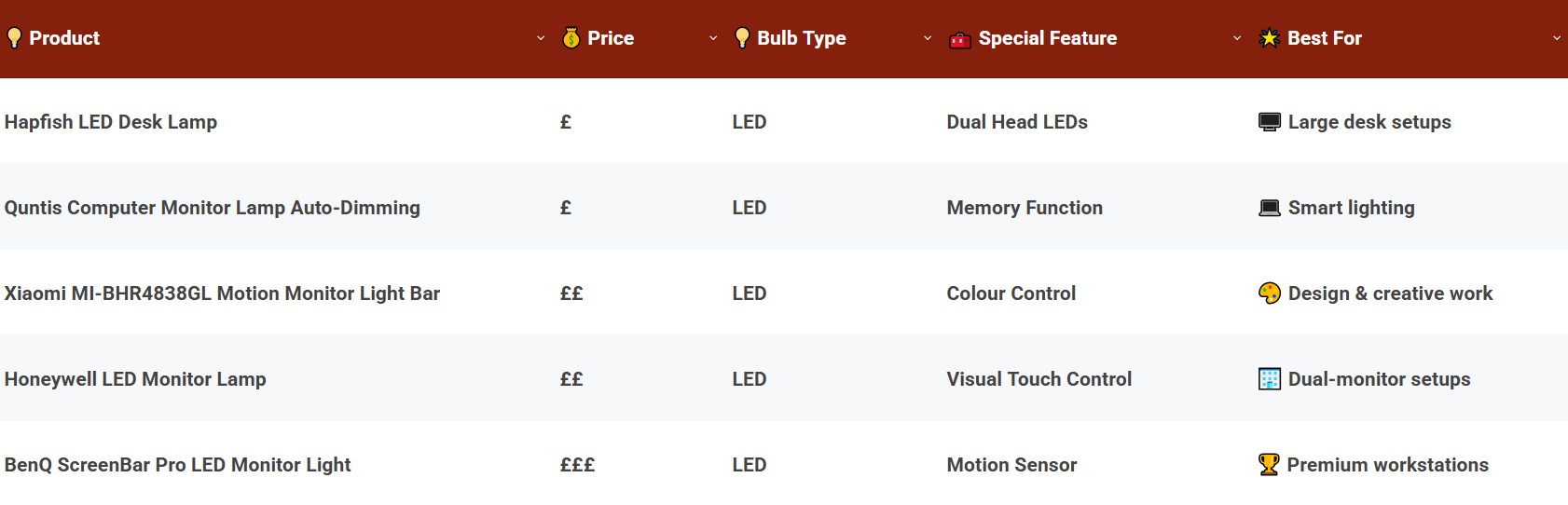The height and width of the screenshot is (505, 1568).
Task: Expand the Special Feature column dropdown
Action: coord(1237,38)
